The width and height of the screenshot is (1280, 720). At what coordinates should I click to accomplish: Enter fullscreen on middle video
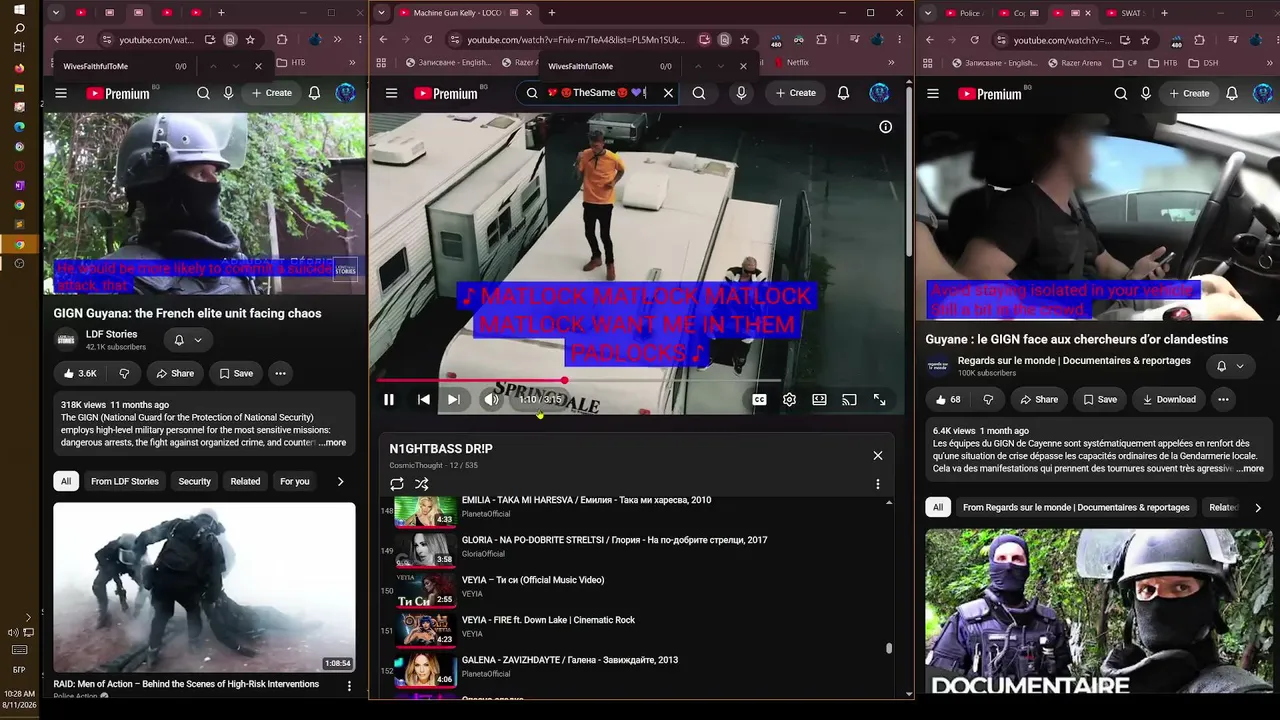879,399
